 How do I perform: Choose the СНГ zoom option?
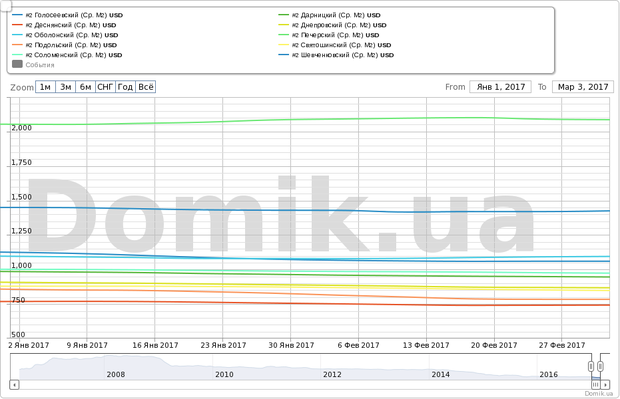106,87
